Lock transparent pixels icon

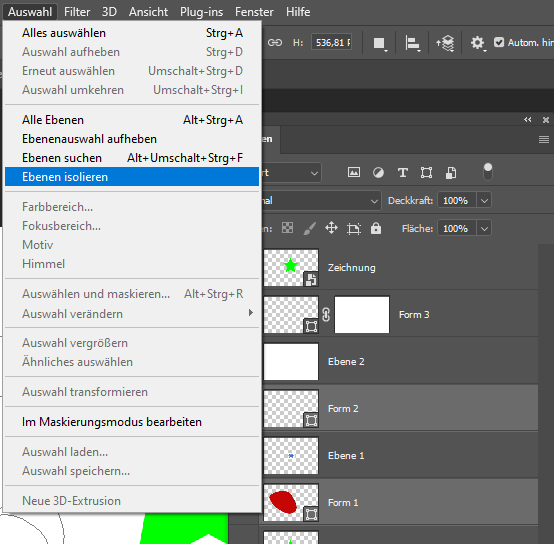pyautogui.click(x=287, y=228)
